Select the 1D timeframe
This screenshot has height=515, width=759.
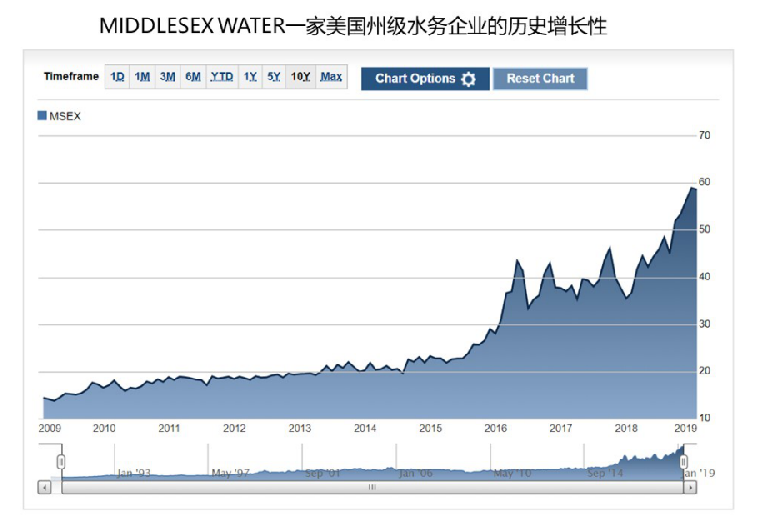click(x=117, y=76)
